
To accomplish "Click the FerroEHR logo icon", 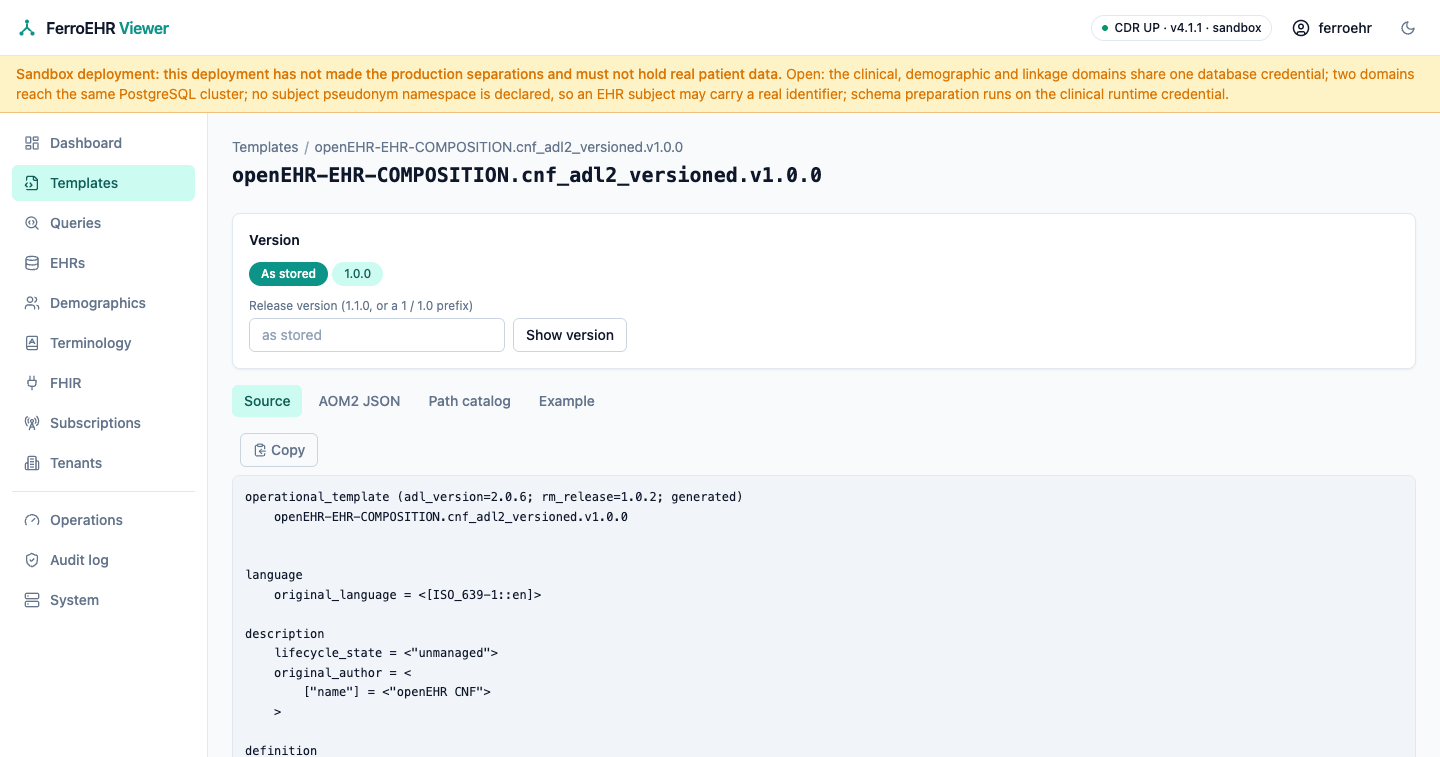I will click(27, 28).
